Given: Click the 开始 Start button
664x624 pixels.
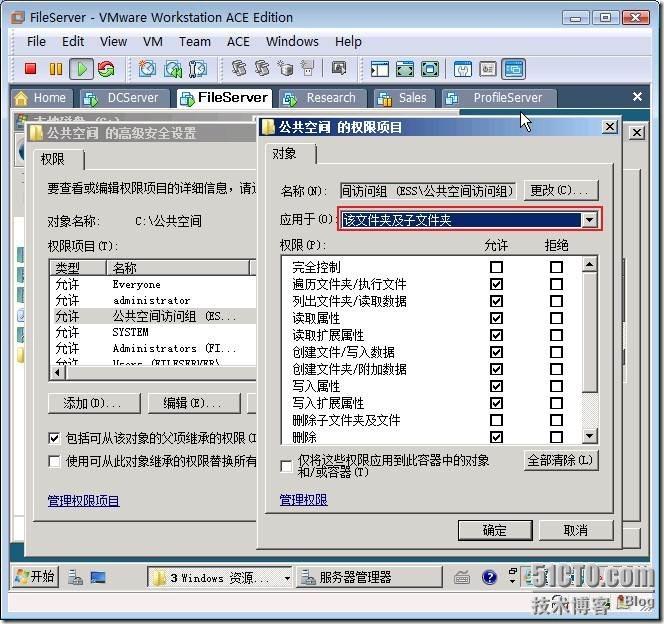Looking at the screenshot, I should [x=35, y=577].
